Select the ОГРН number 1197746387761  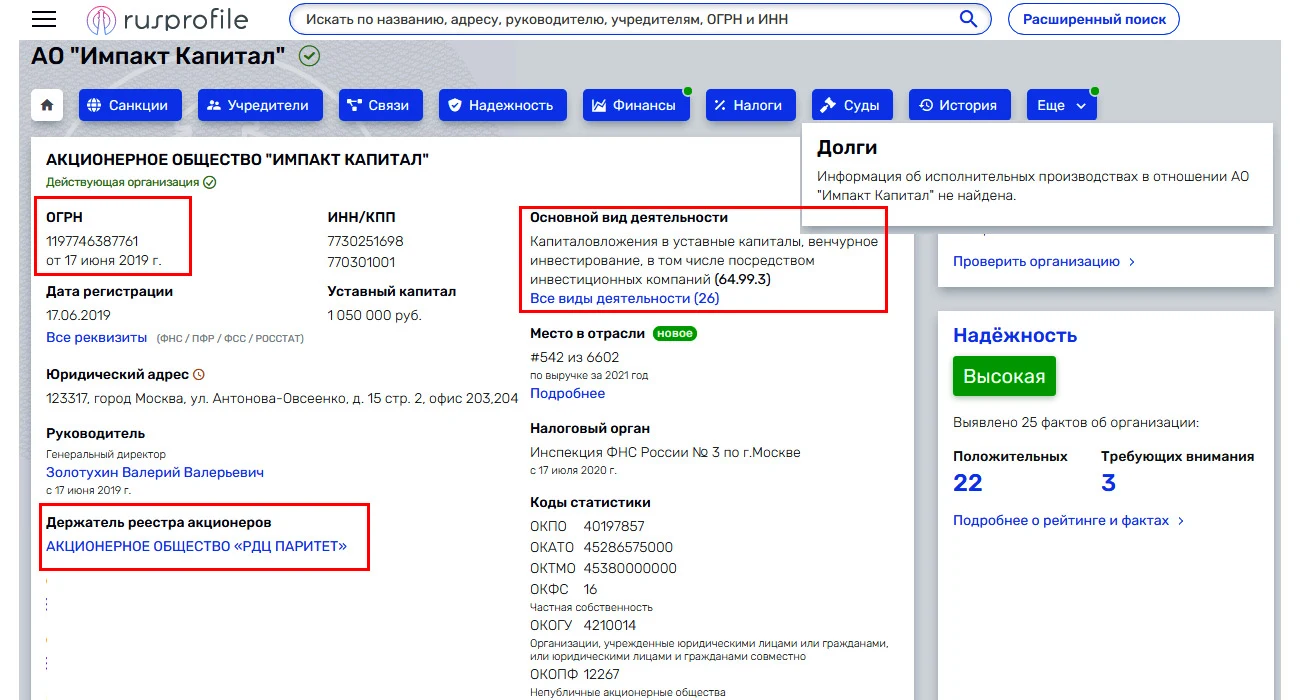pyautogui.click(x=92, y=241)
